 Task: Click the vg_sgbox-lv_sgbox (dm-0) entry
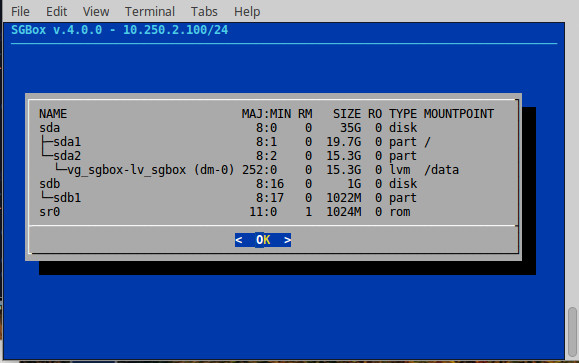[151, 170]
